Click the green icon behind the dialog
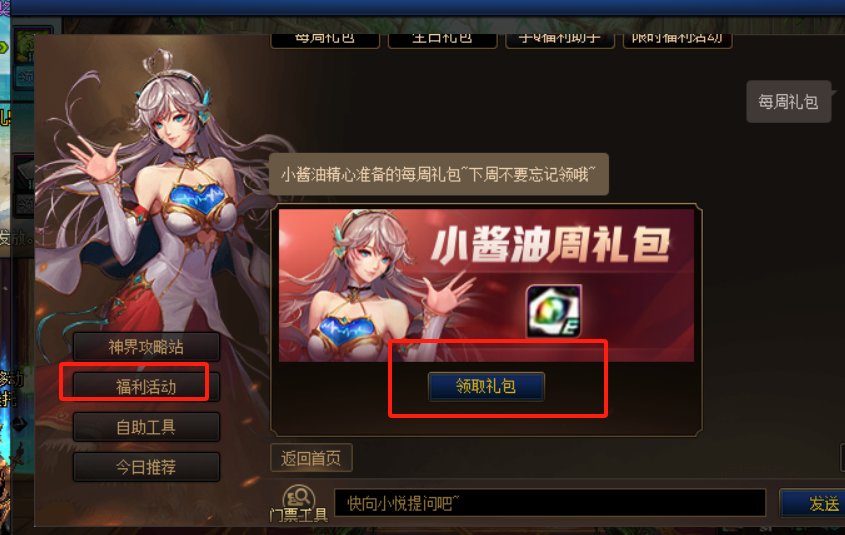Viewport: 845px width, 535px height. (x=31, y=46)
